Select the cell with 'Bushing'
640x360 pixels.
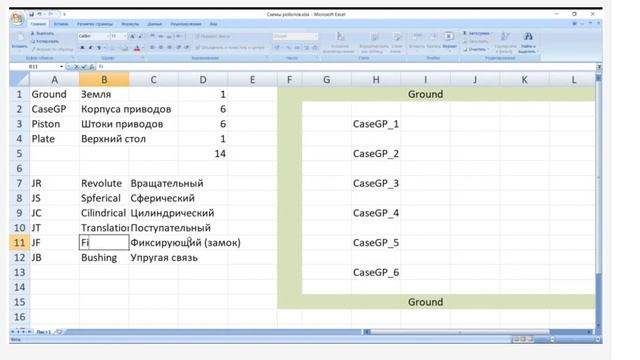click(x=104, y=258)
